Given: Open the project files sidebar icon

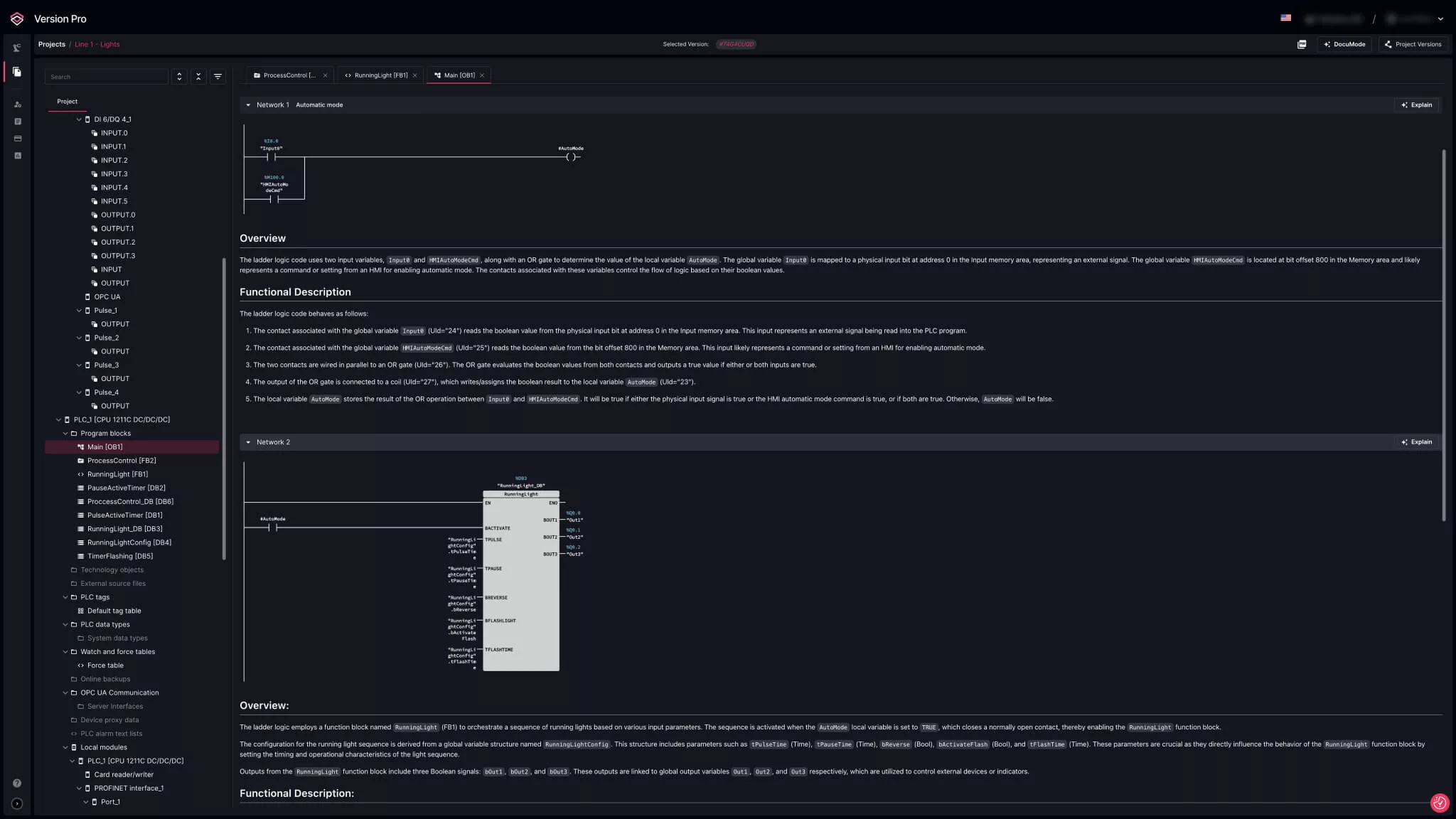Looking at the screenshot, I should (17, 72).
